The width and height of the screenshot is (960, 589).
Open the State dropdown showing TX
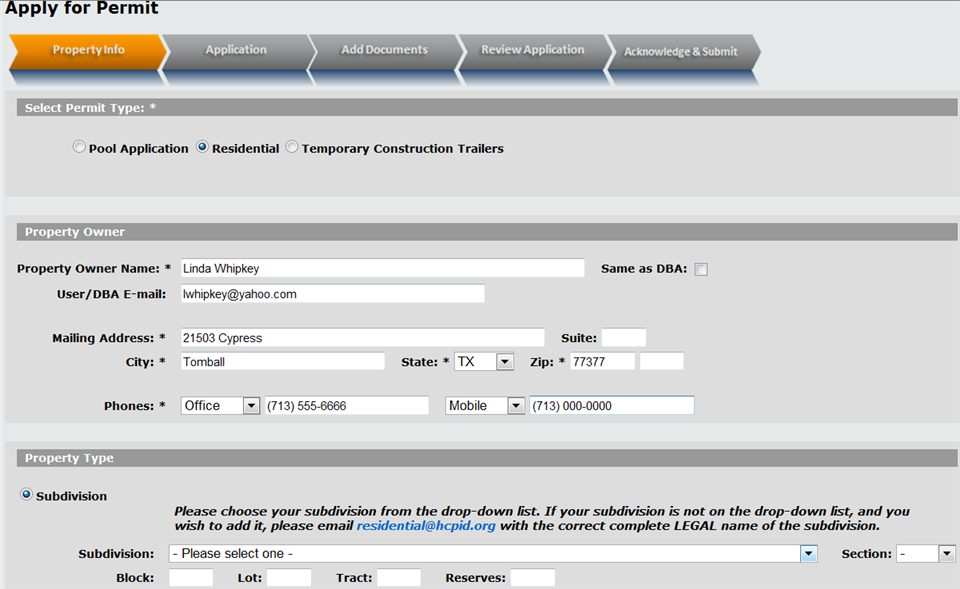484,362
